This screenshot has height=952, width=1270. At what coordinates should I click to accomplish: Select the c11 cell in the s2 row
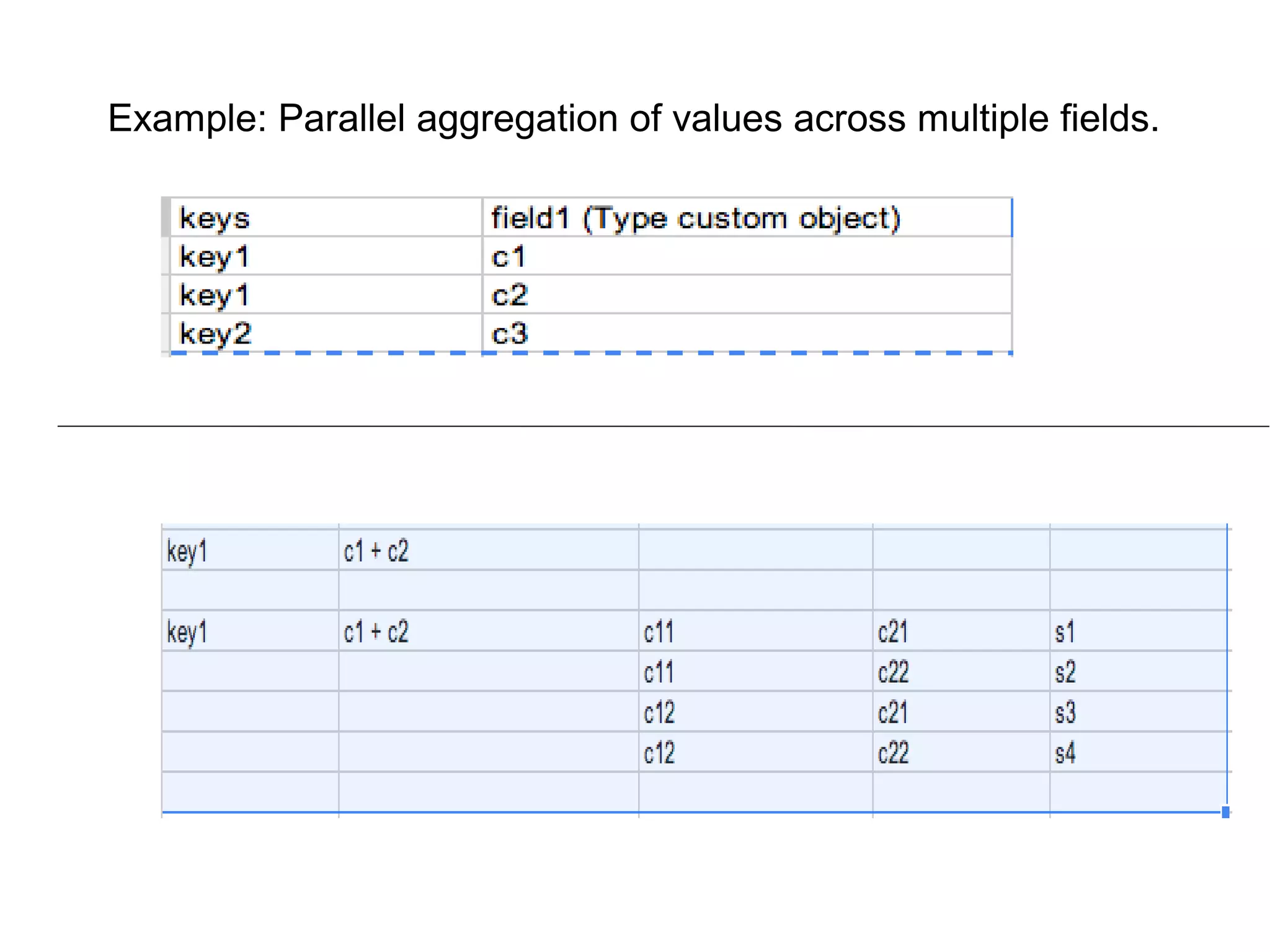(756, 672)
